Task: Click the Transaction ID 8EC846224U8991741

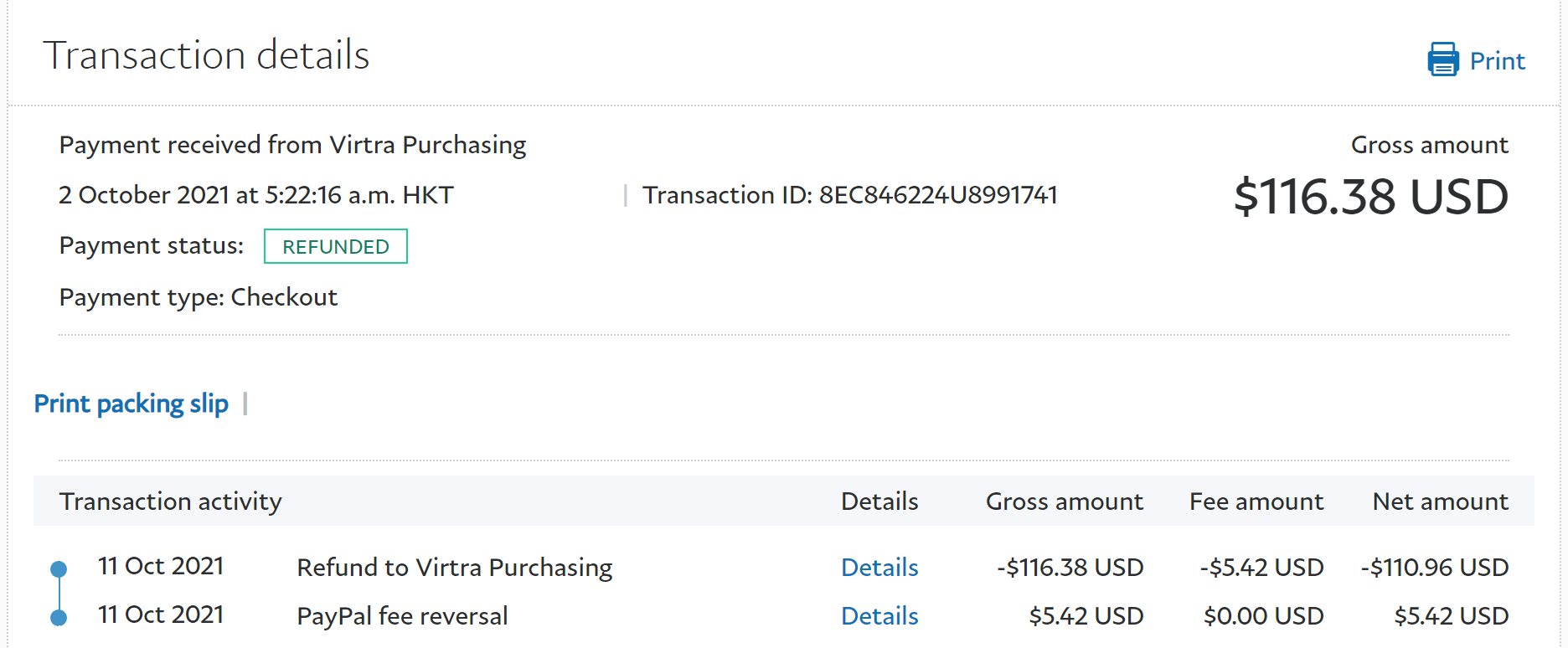Action: pos(849,195)
